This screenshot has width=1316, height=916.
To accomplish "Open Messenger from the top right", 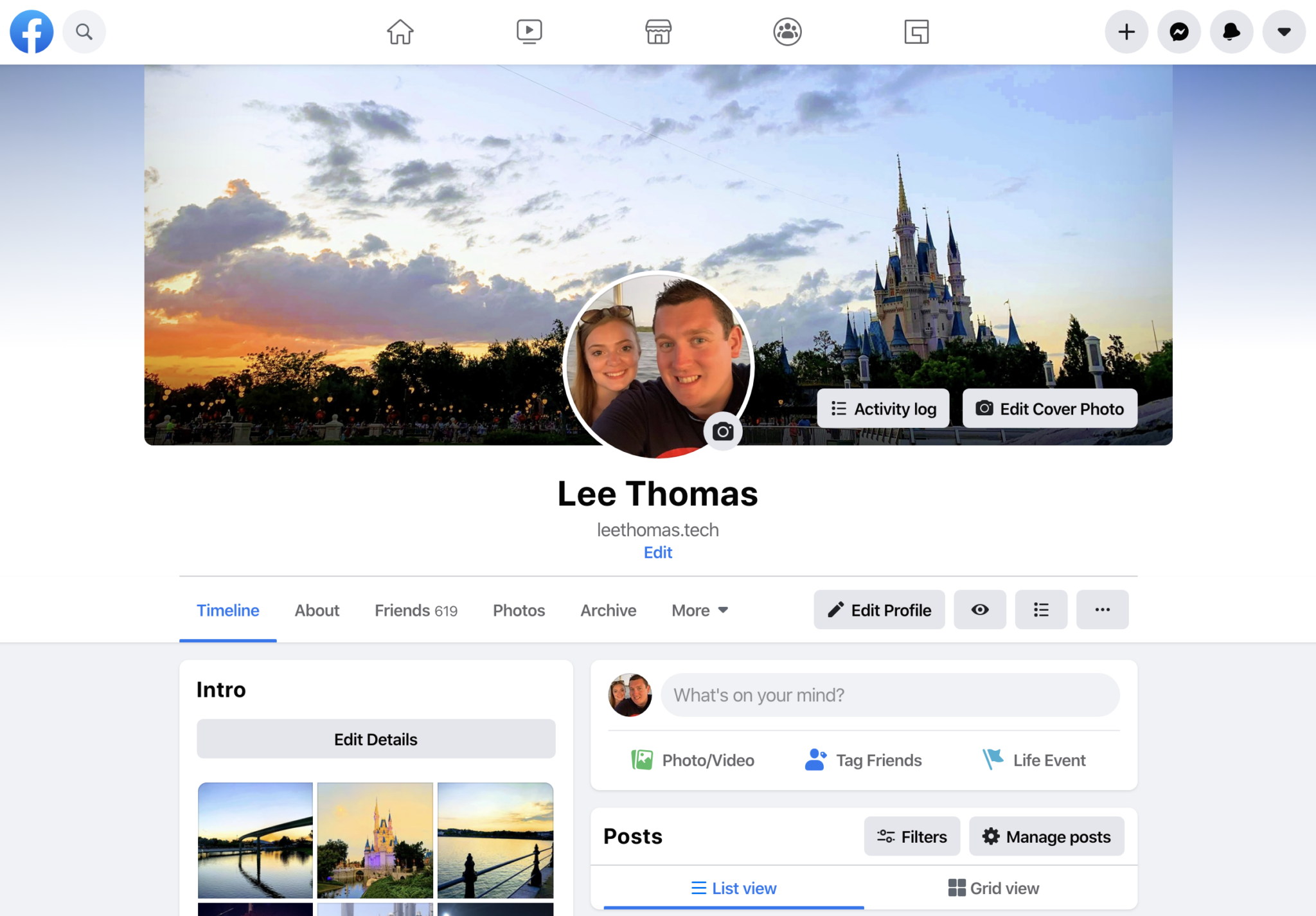I will (1178, 31).
